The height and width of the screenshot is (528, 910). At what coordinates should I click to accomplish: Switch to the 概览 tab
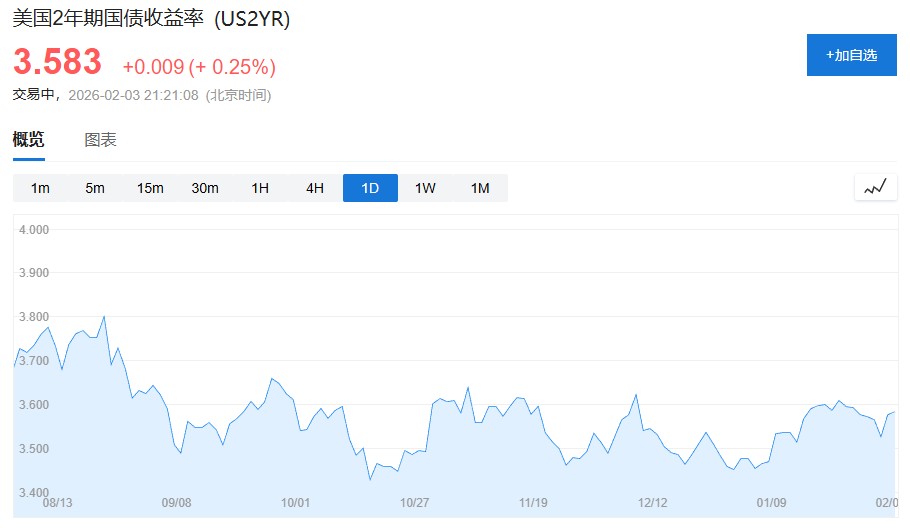pos(29,140)
